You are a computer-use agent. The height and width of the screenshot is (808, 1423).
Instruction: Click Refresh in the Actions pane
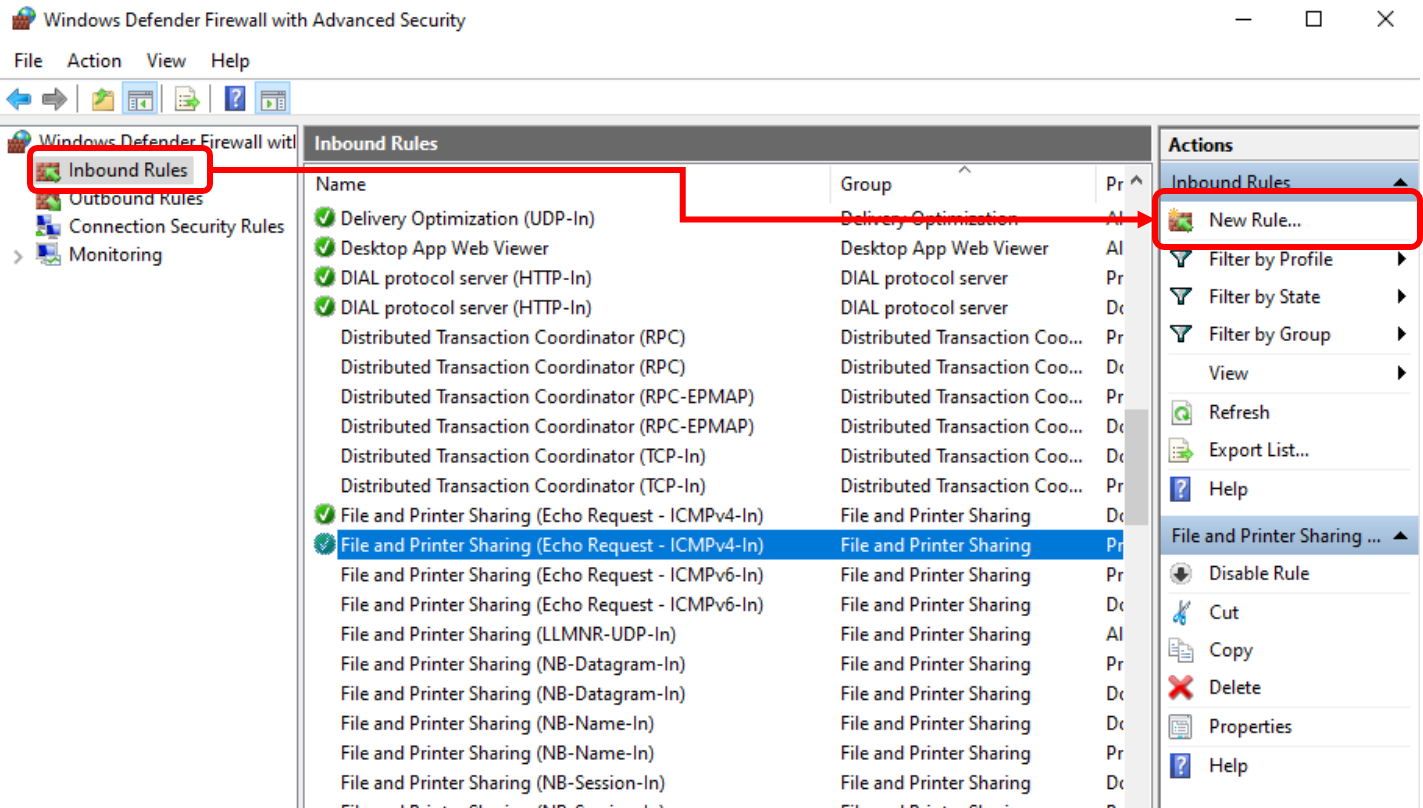1239,412
